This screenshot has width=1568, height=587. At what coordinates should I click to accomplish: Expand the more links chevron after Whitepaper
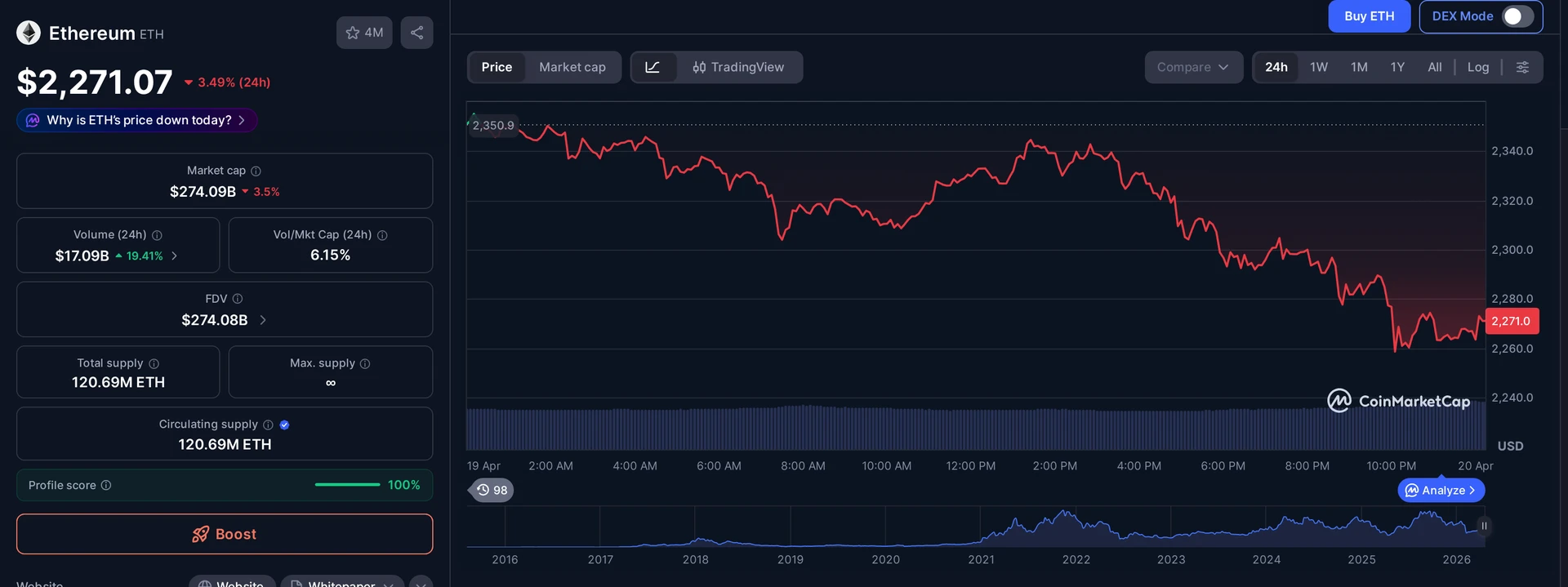click(421, 582)
